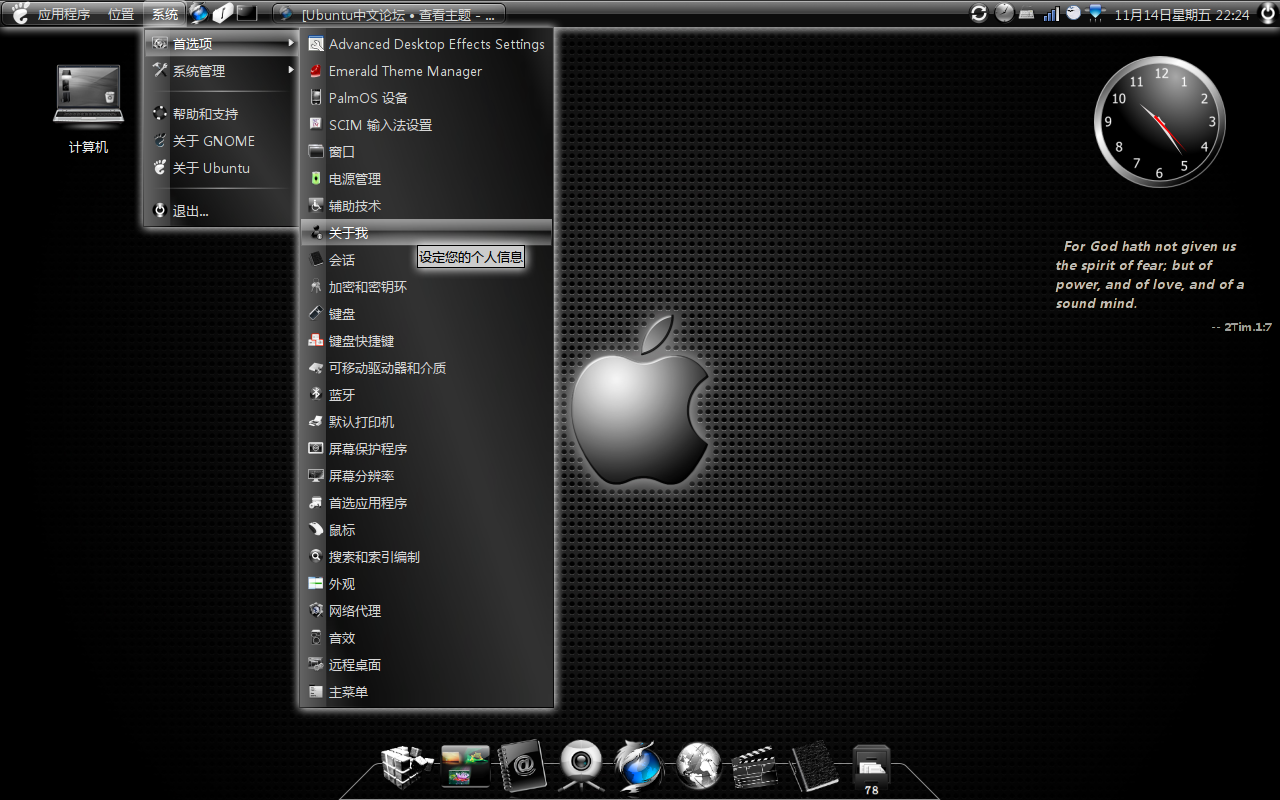1280x800 pixels.
Task: Open Advanced Desktop Effects Settings
Action: (427, 44)
